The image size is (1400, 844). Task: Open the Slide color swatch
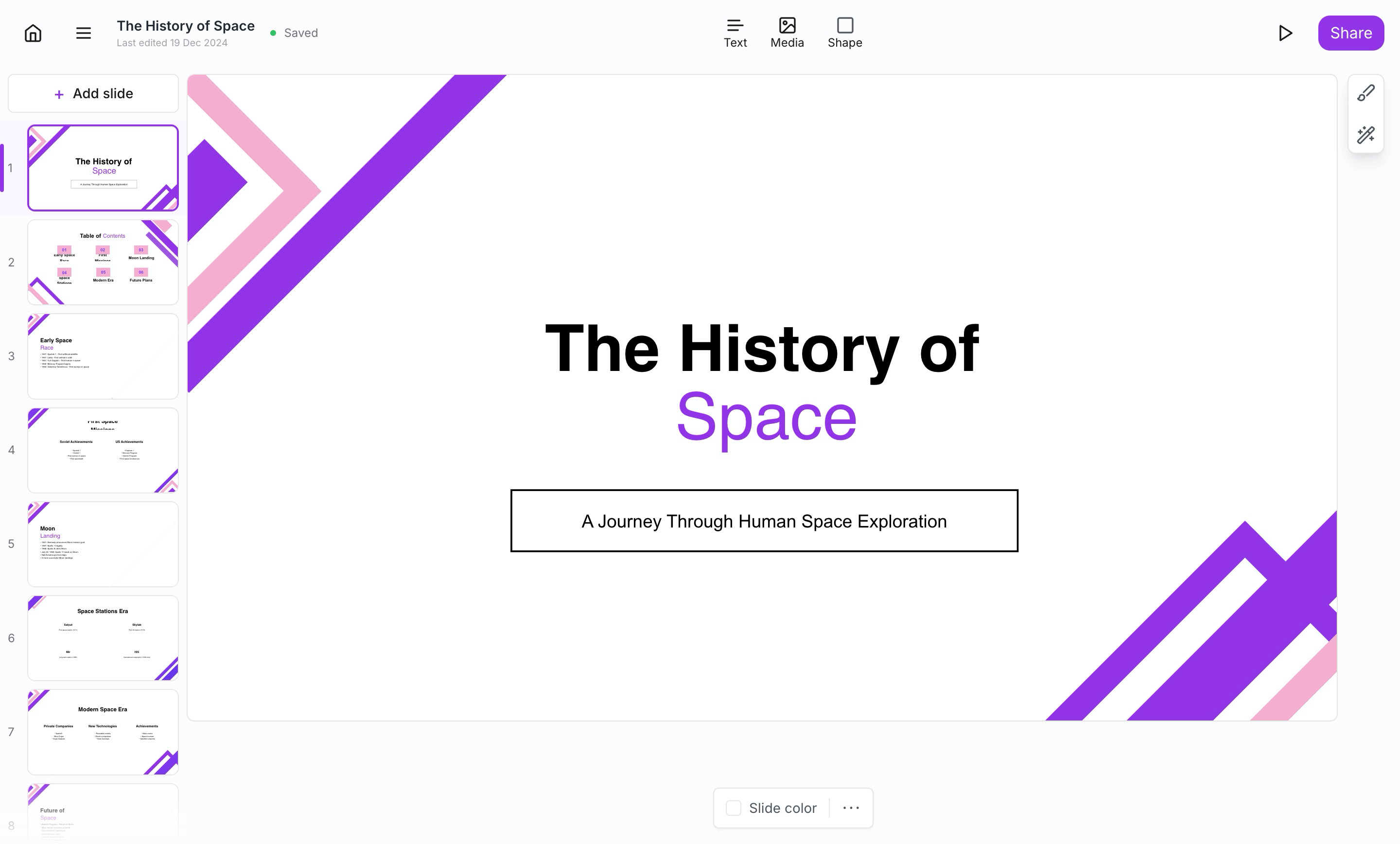(x=734, y=808)
